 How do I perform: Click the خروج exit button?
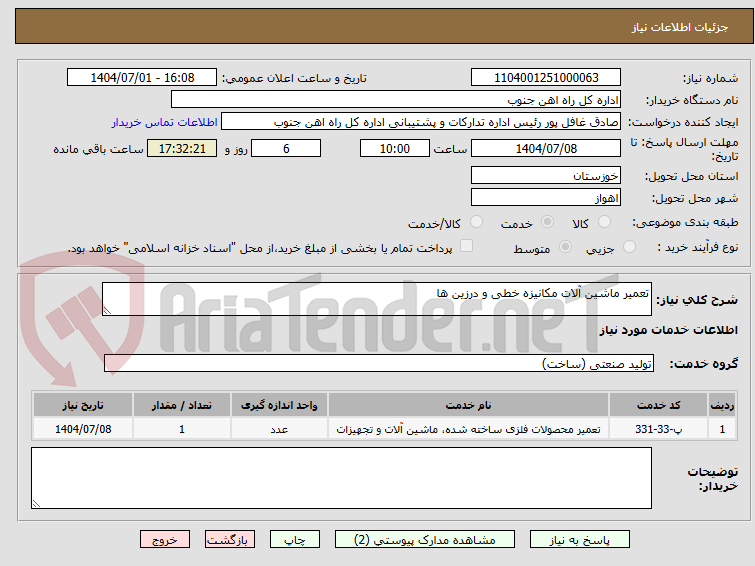click(x=165, y=540)
